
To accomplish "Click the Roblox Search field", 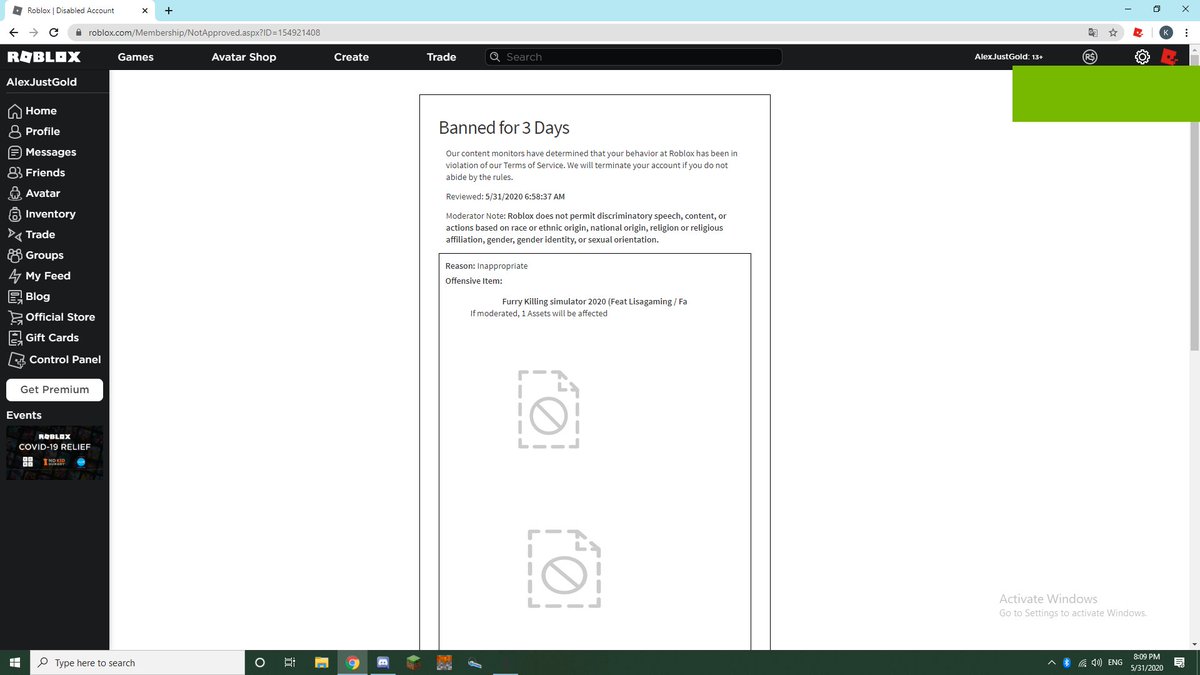I will click(634, 57).
